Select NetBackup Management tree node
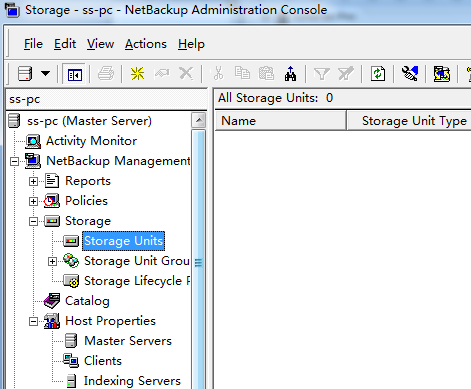Screen dimensions: 471x389 click(x=118, y=161)
